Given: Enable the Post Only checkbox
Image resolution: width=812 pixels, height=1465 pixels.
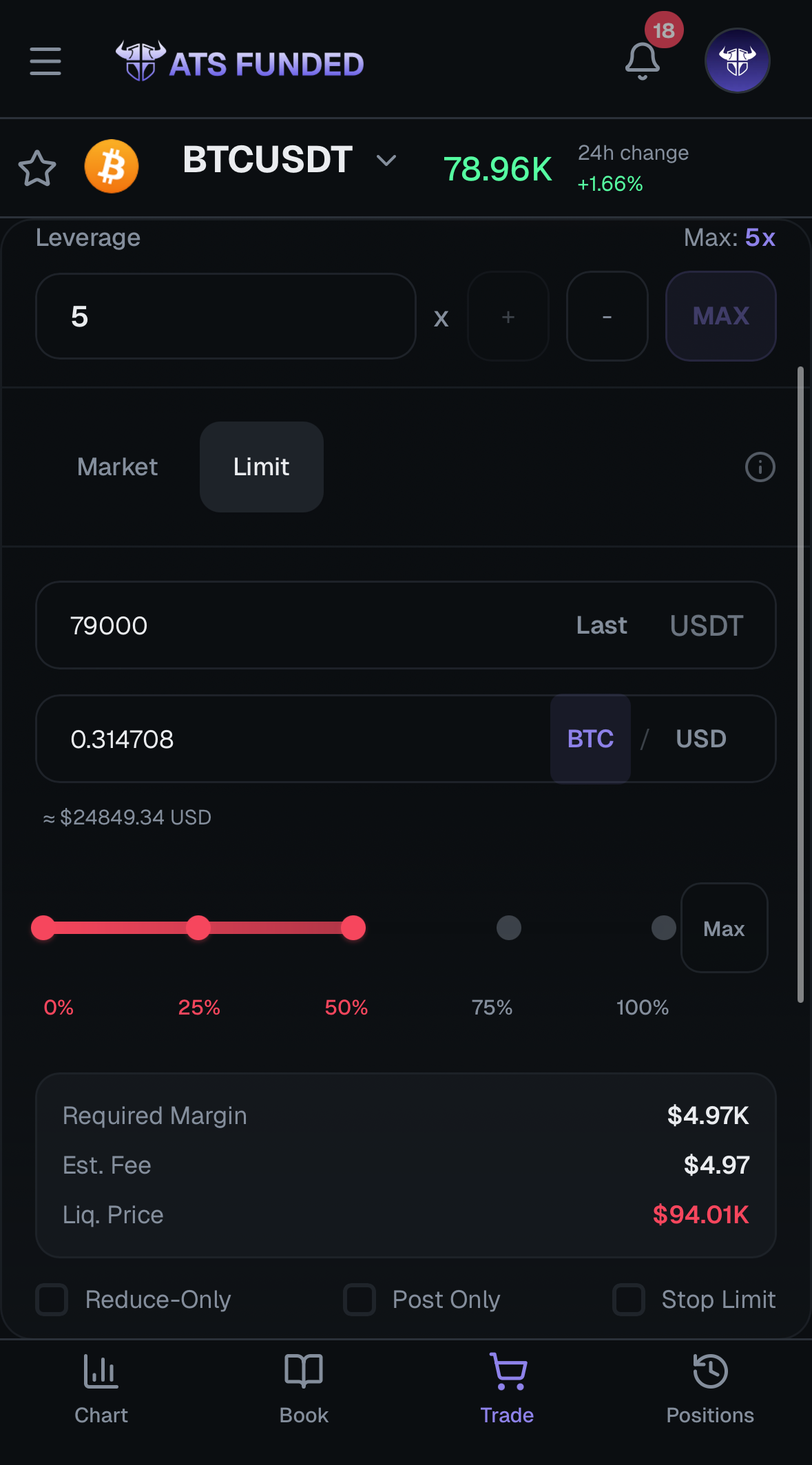Looking at the screenshot, I should point(360,1300).
